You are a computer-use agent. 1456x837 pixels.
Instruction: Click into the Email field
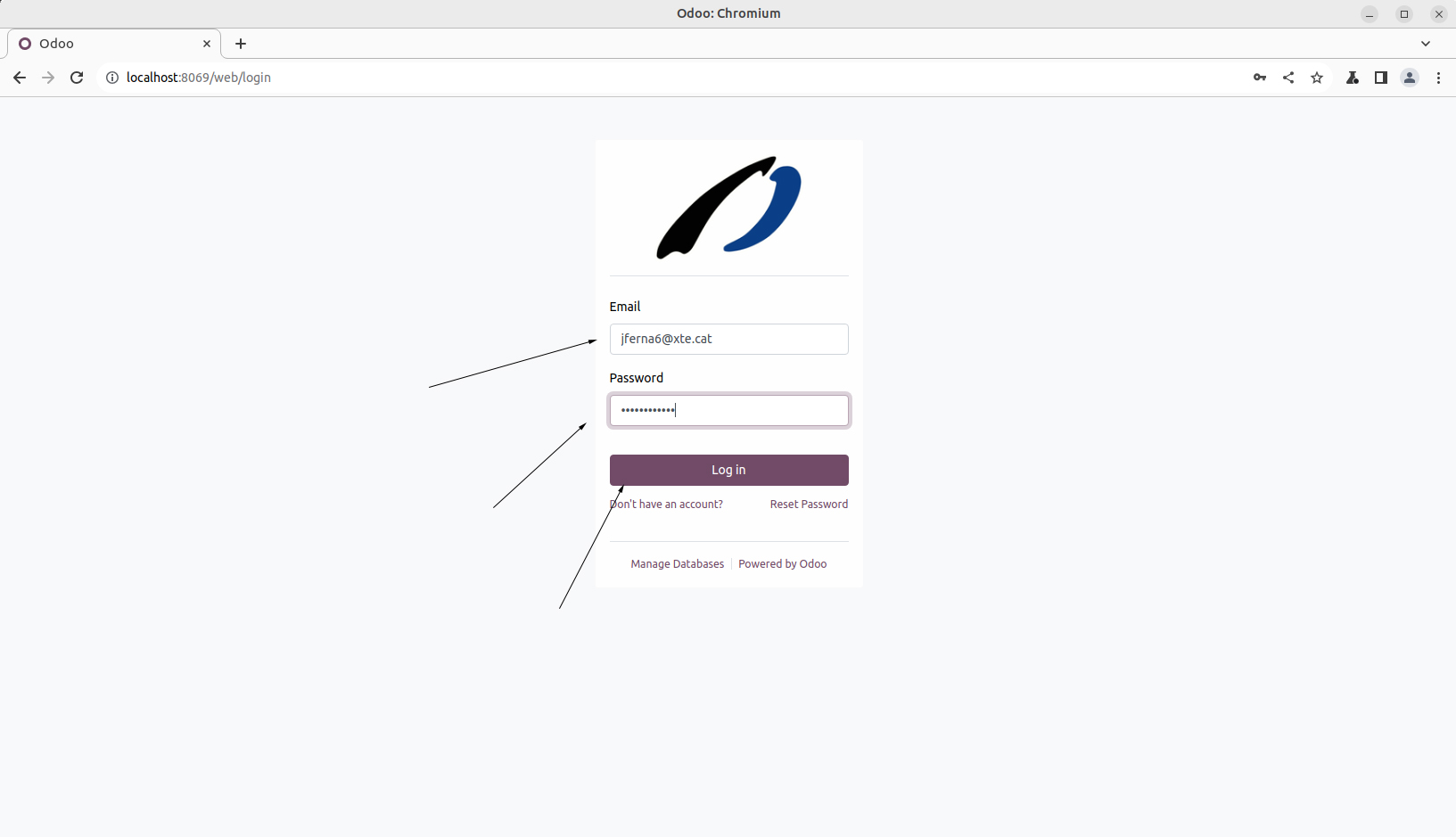728,340
